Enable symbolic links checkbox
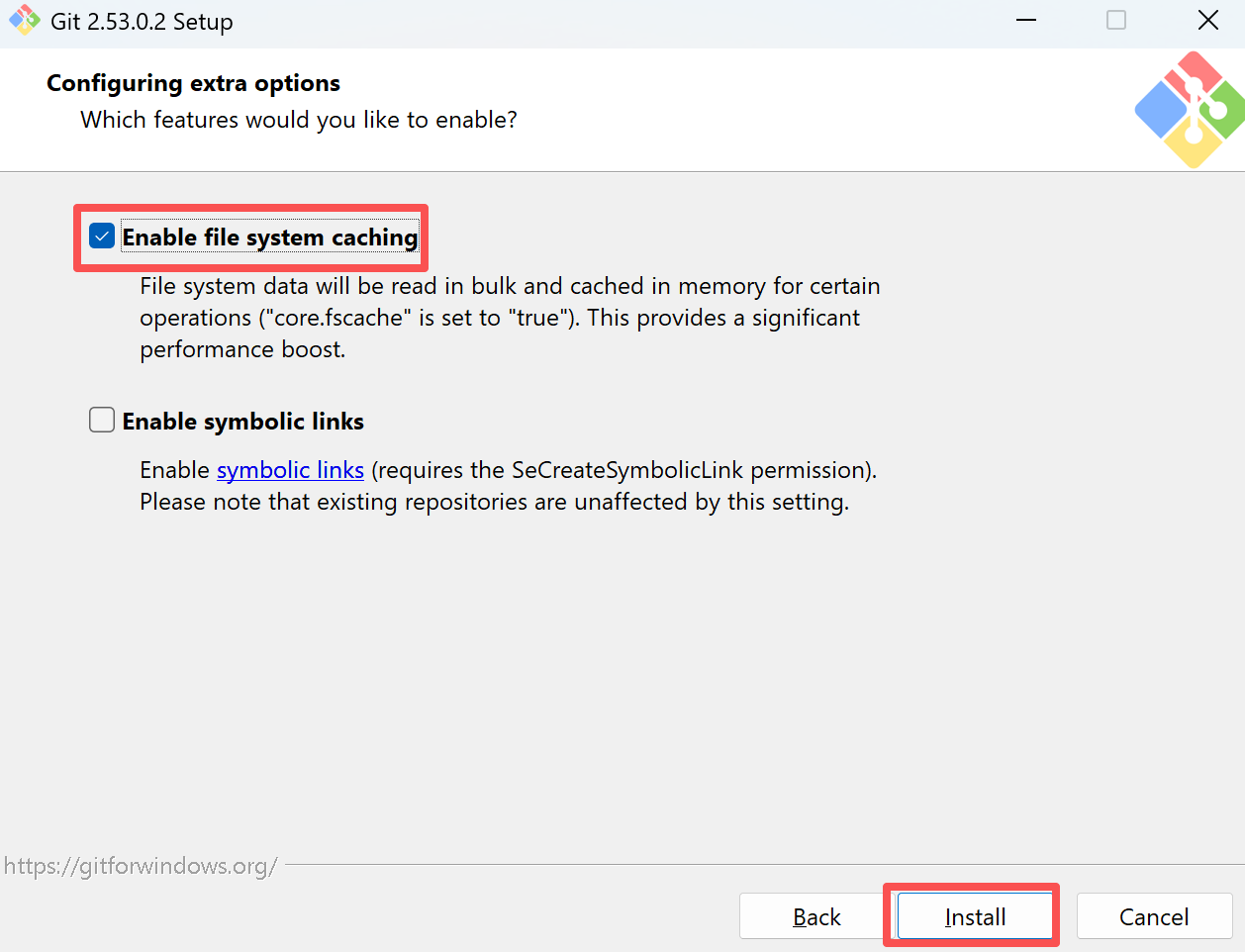The height and width of the screenshot is (952, 1245). click(102, 420)
